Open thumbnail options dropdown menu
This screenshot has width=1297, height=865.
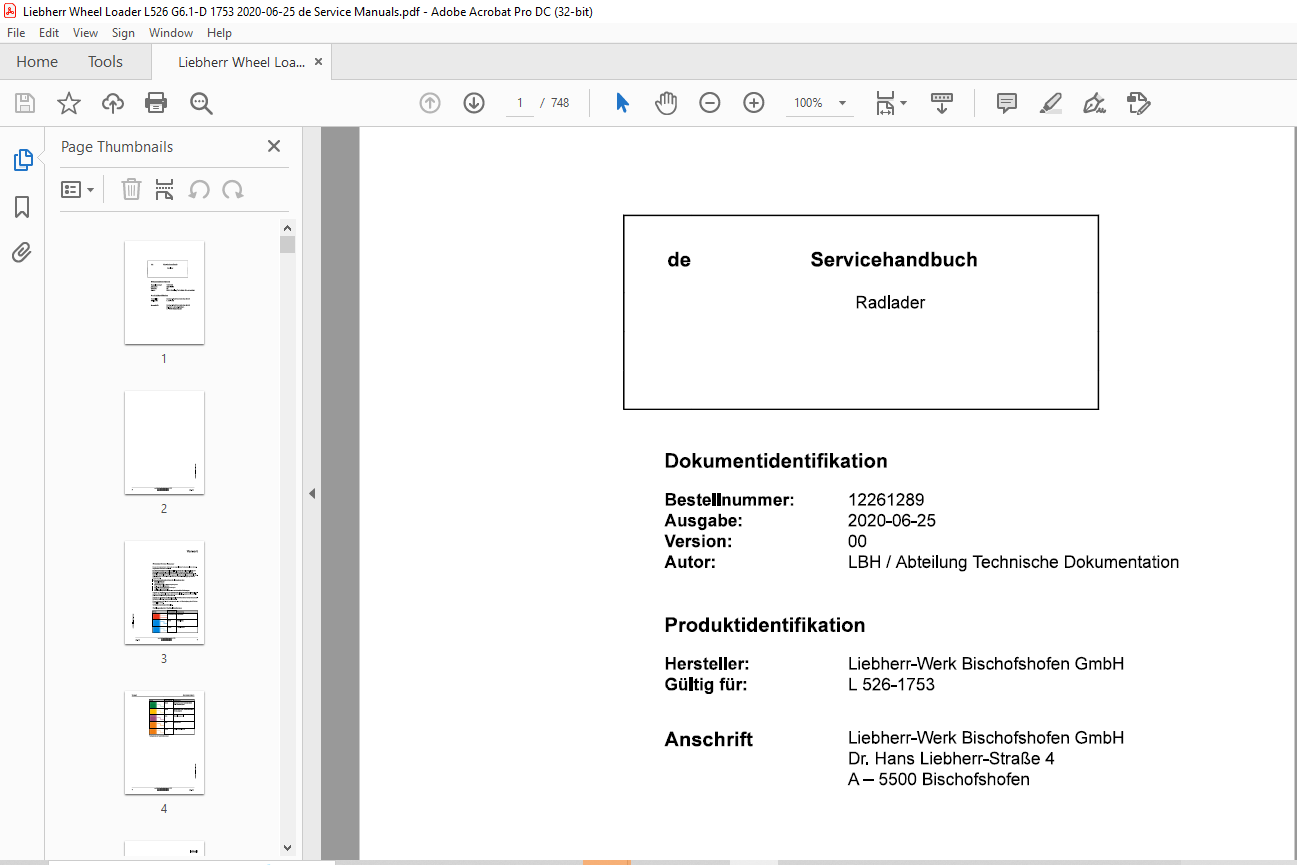(77, 189)
